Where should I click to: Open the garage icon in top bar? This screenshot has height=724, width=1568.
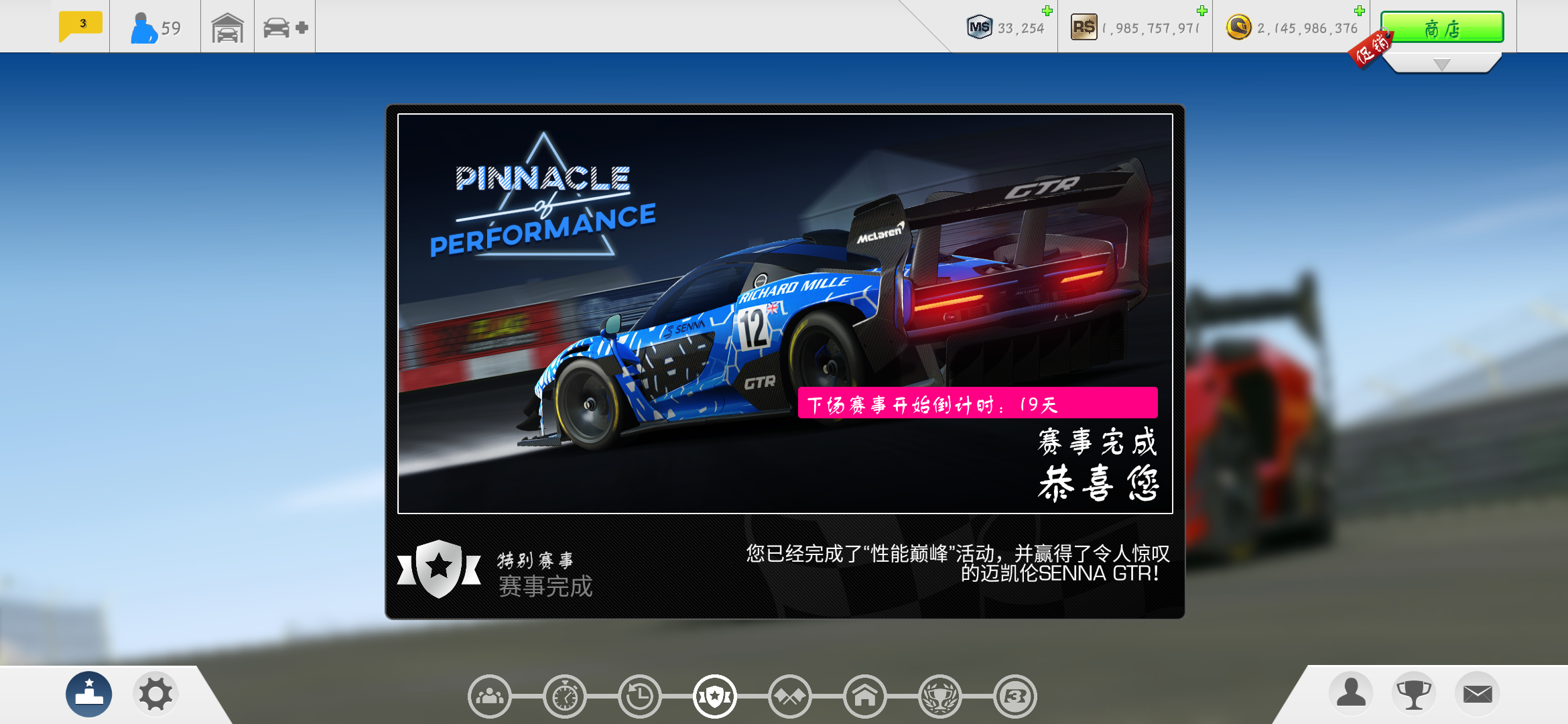(227, 28)
